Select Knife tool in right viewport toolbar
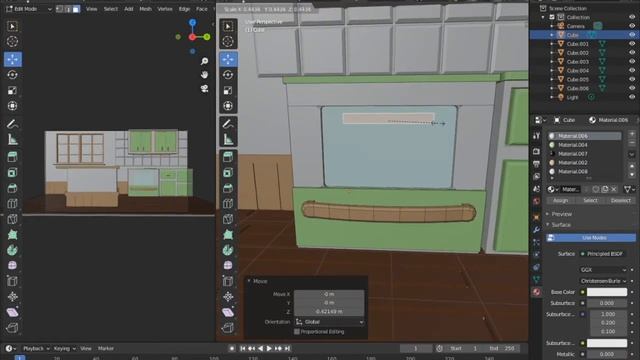Image resolution: width=640 pixels, height=360 pixels. (x=228, y=219)
